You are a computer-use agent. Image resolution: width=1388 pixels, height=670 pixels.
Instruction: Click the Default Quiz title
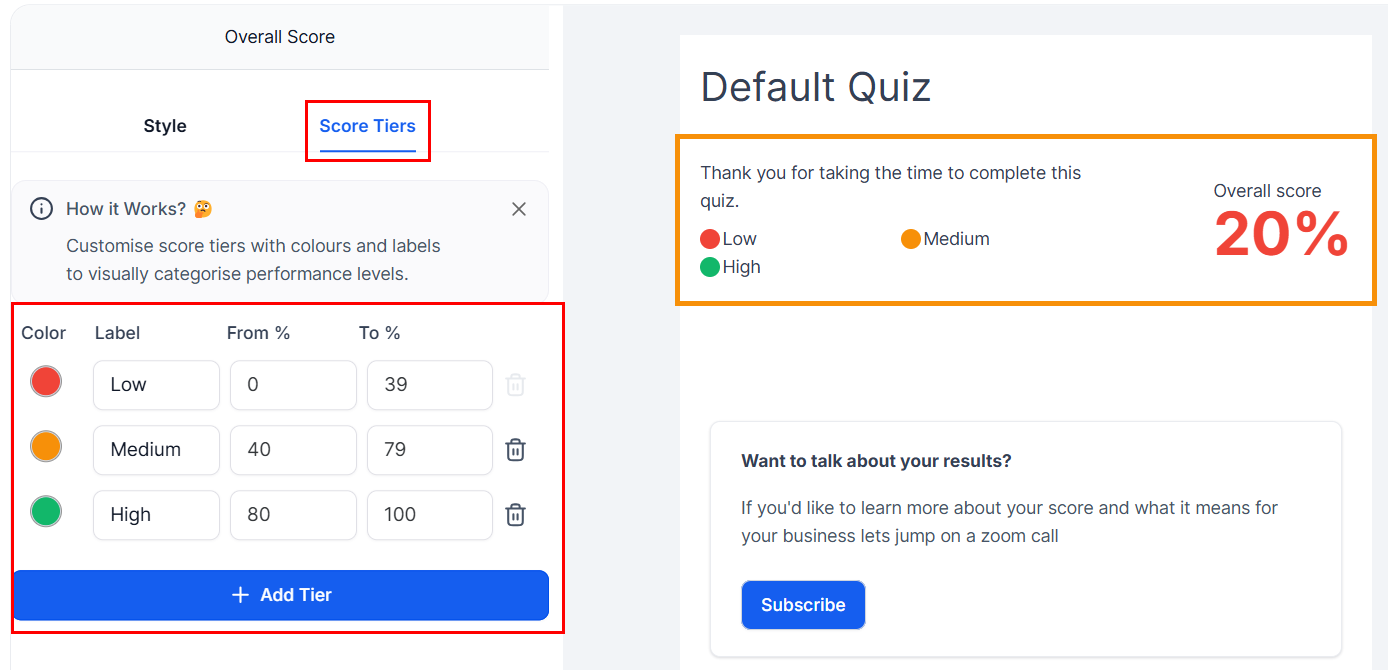coord(815,87)
